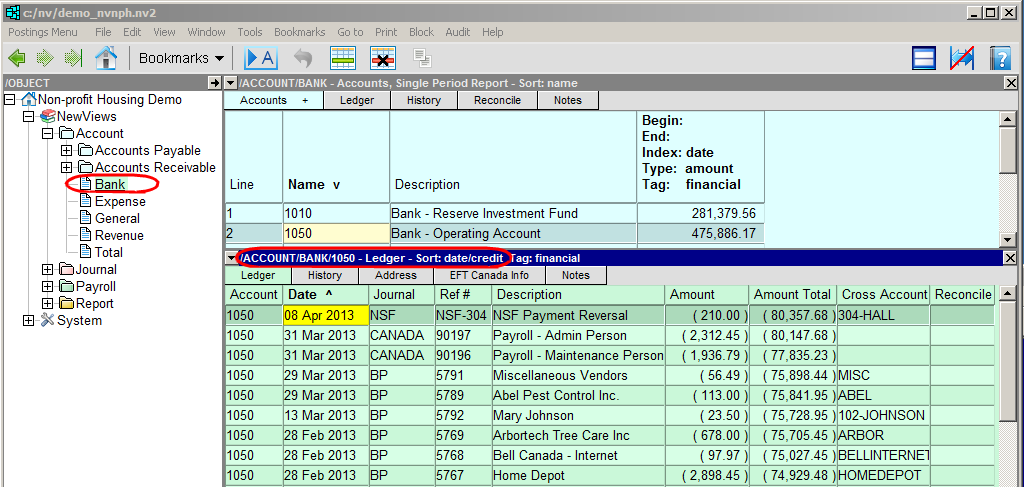Collapse the Account folder in tree

click(47, 134)
